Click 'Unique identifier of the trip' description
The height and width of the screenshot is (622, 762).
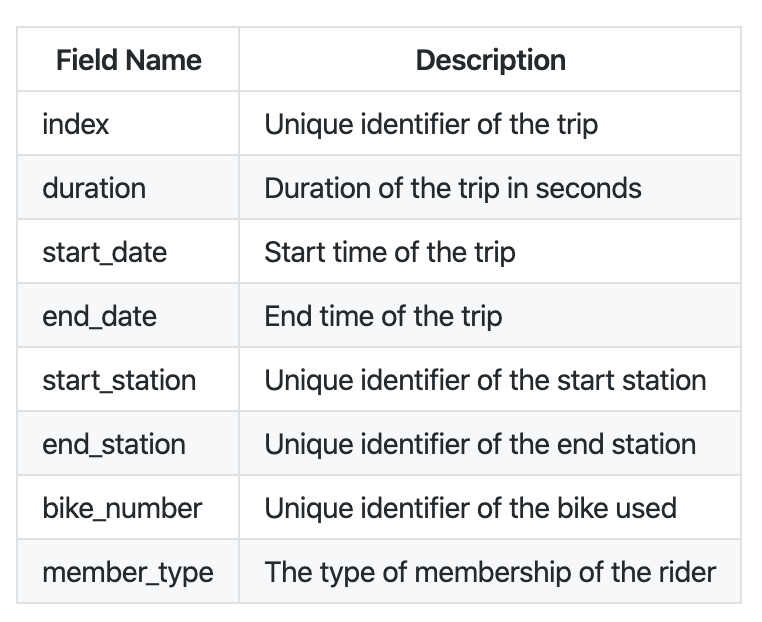coord(431,124)
